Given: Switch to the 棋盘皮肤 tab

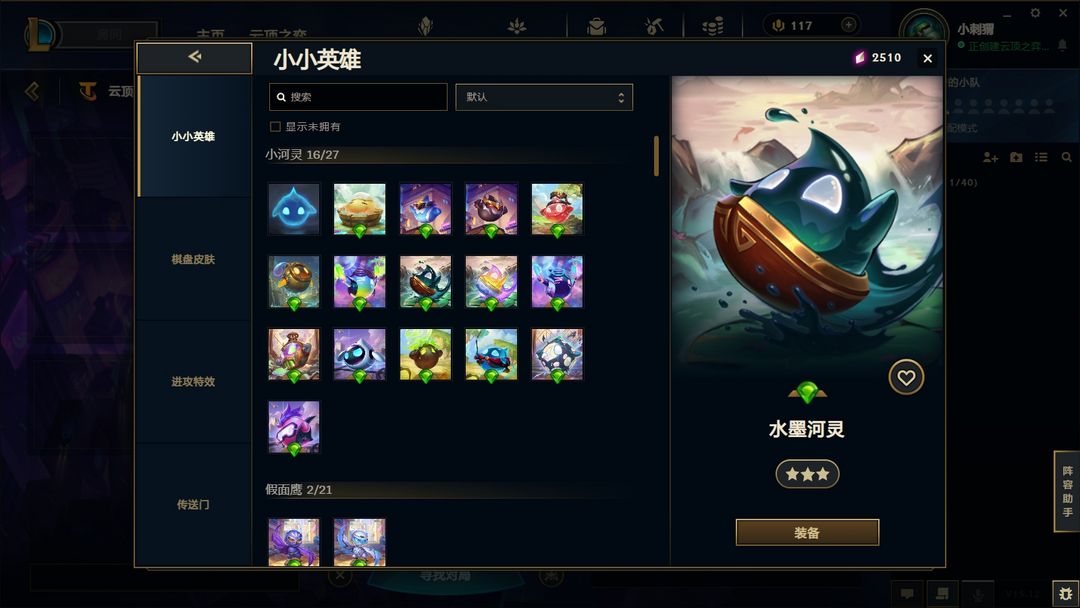Looking at the screenshot, I should (194, 259).
